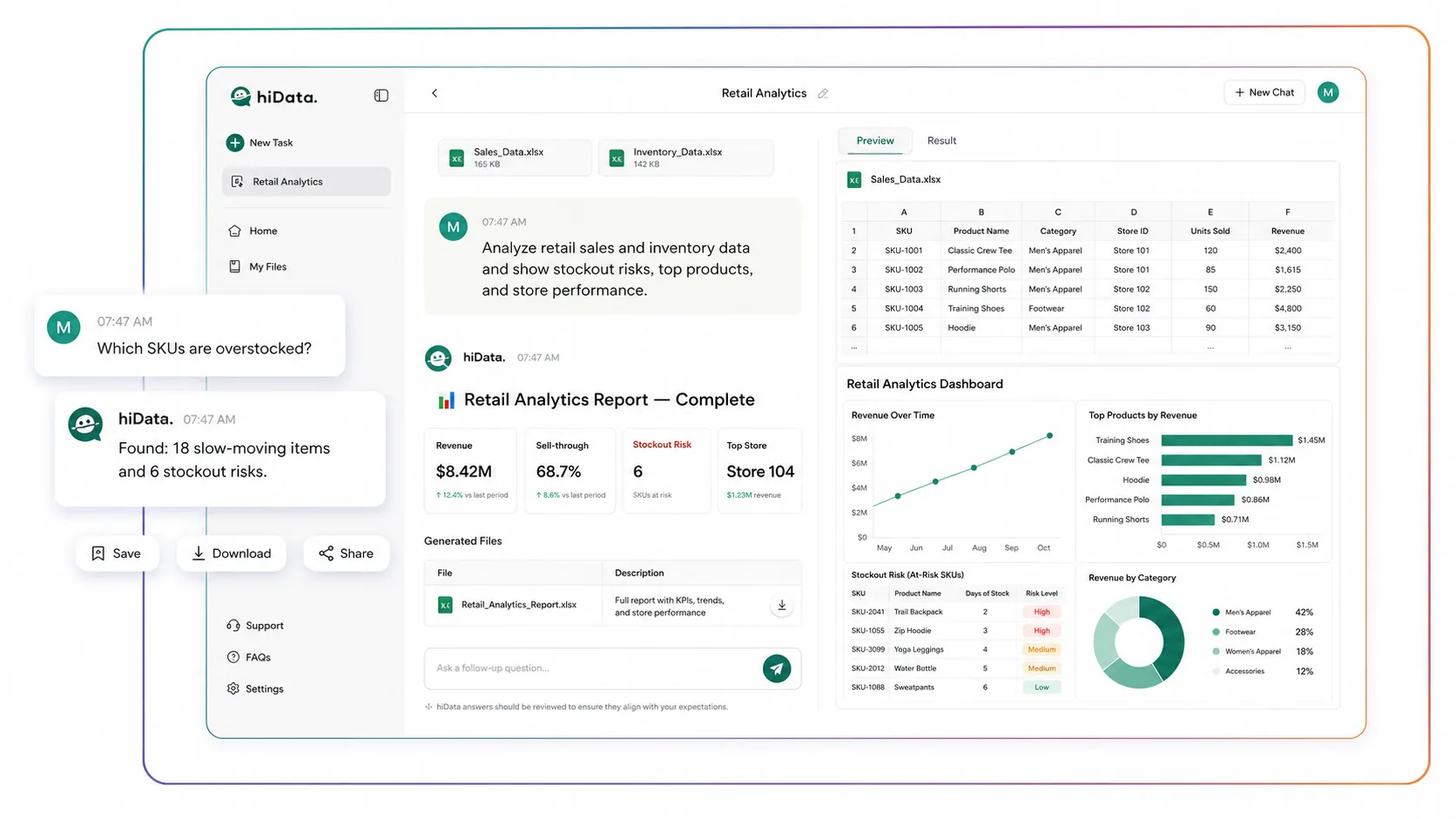Create a New Task with plus icon
1456x819 pixels.
pos(260,143)
